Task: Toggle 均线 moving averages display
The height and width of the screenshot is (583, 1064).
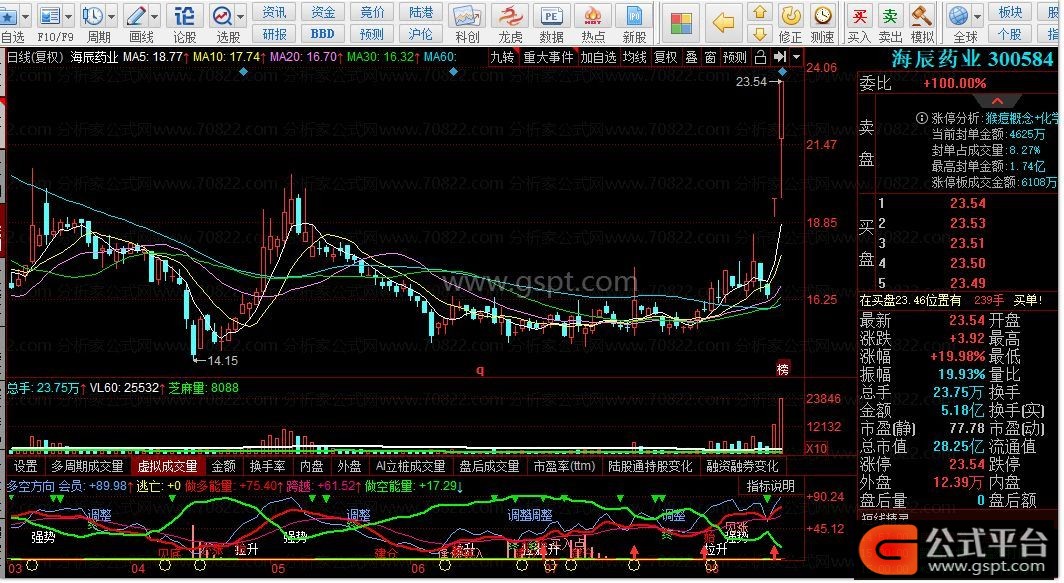Action: tap(635, 58)
